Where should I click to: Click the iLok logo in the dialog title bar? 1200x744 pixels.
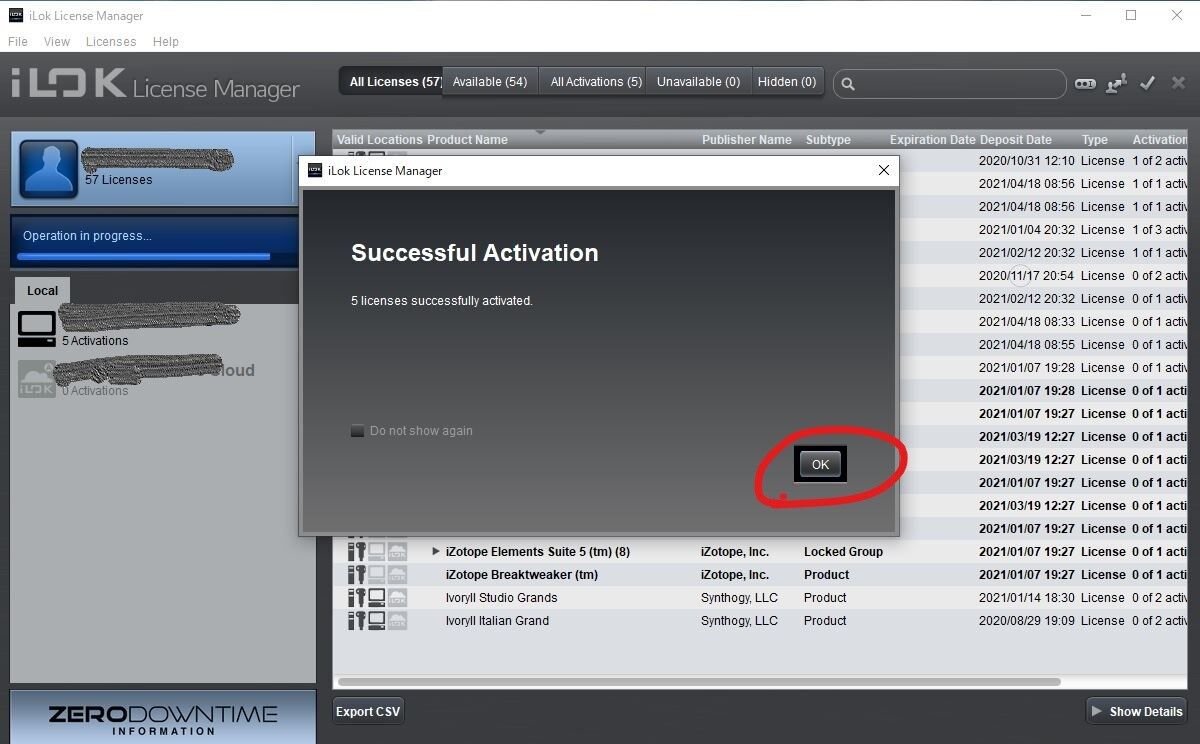(x=315, y=170)
